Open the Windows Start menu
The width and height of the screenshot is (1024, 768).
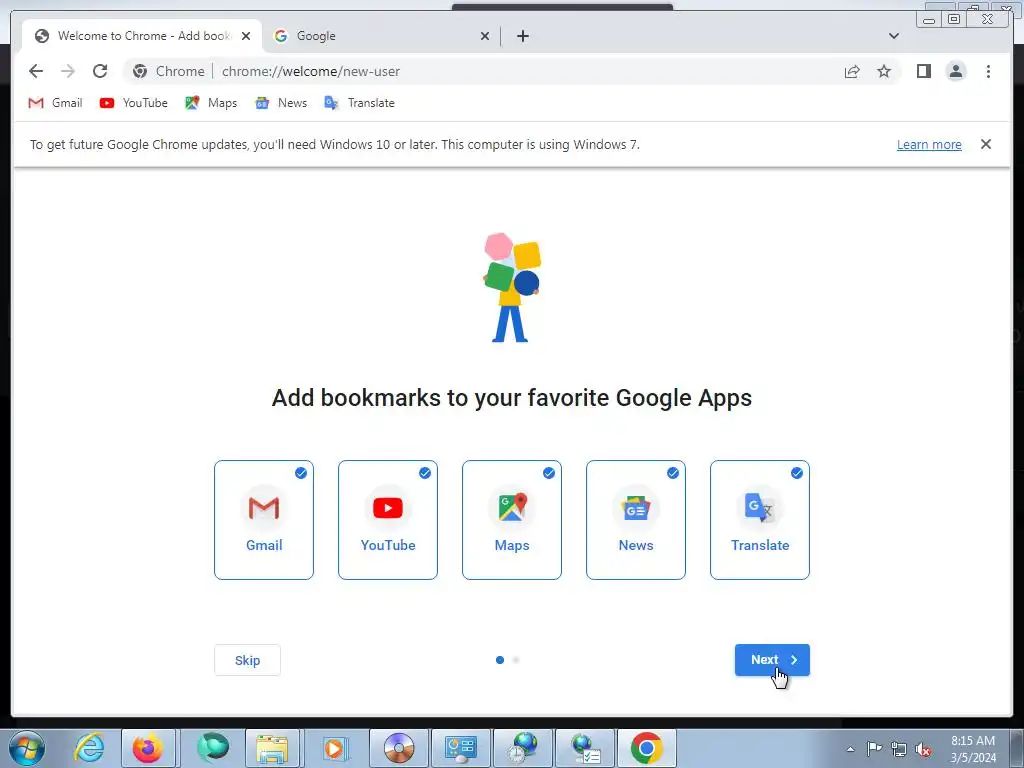(x=27, y=748)
